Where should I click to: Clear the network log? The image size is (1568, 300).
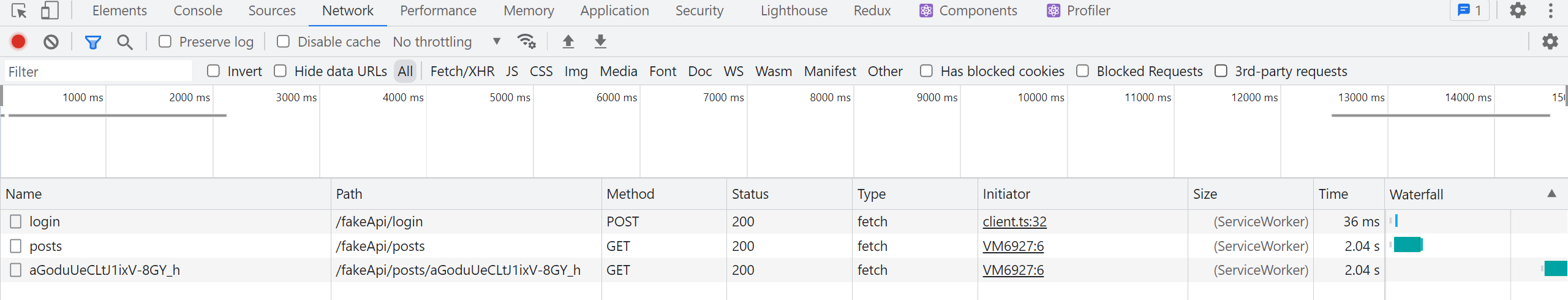[51, 42]
